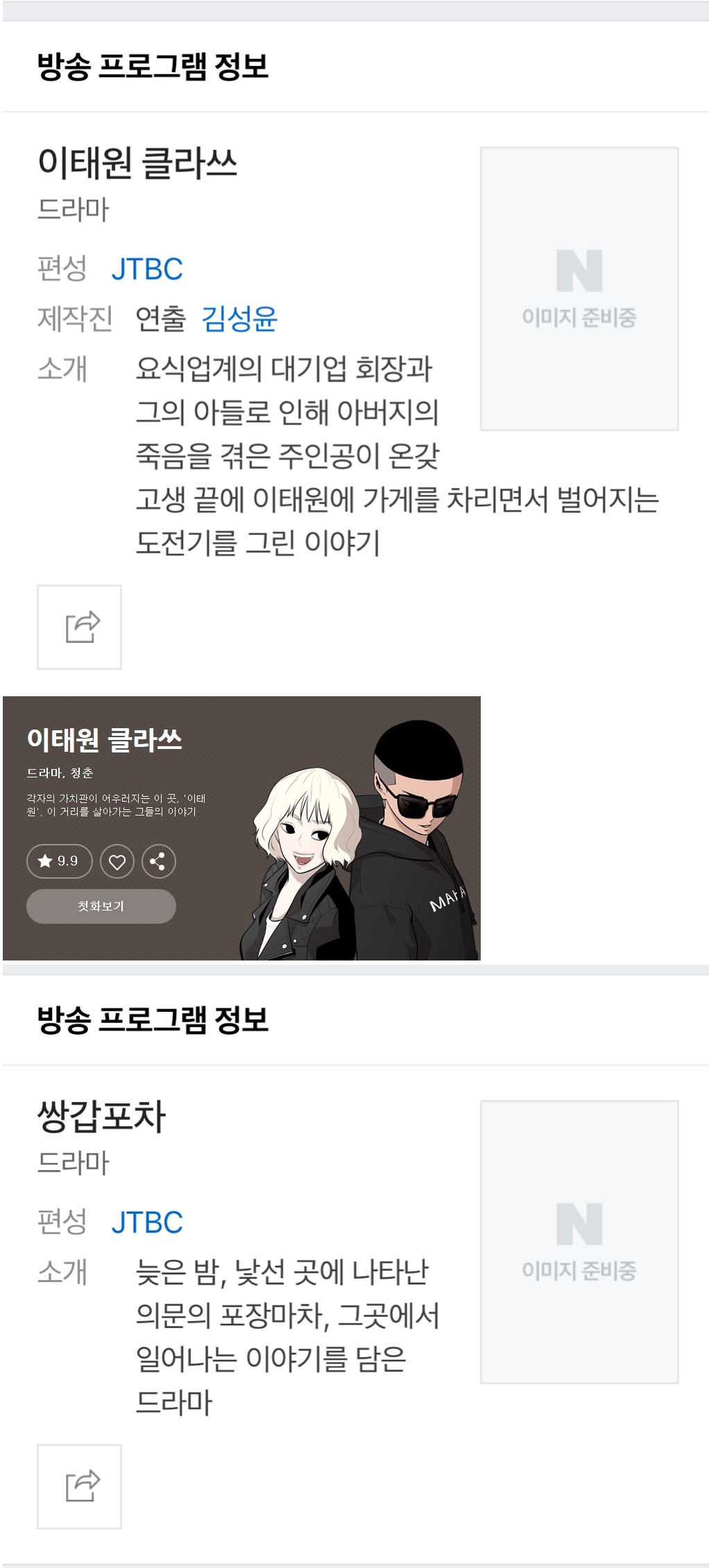The width and height of the screenshot is (709, 1568).
Task: Open director 김성윤 link
Action: click(239, 318)
